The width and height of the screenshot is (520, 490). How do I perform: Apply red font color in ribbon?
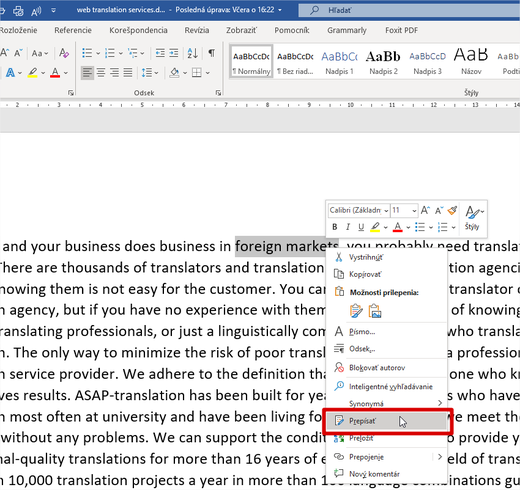click(x=55, y=72)
